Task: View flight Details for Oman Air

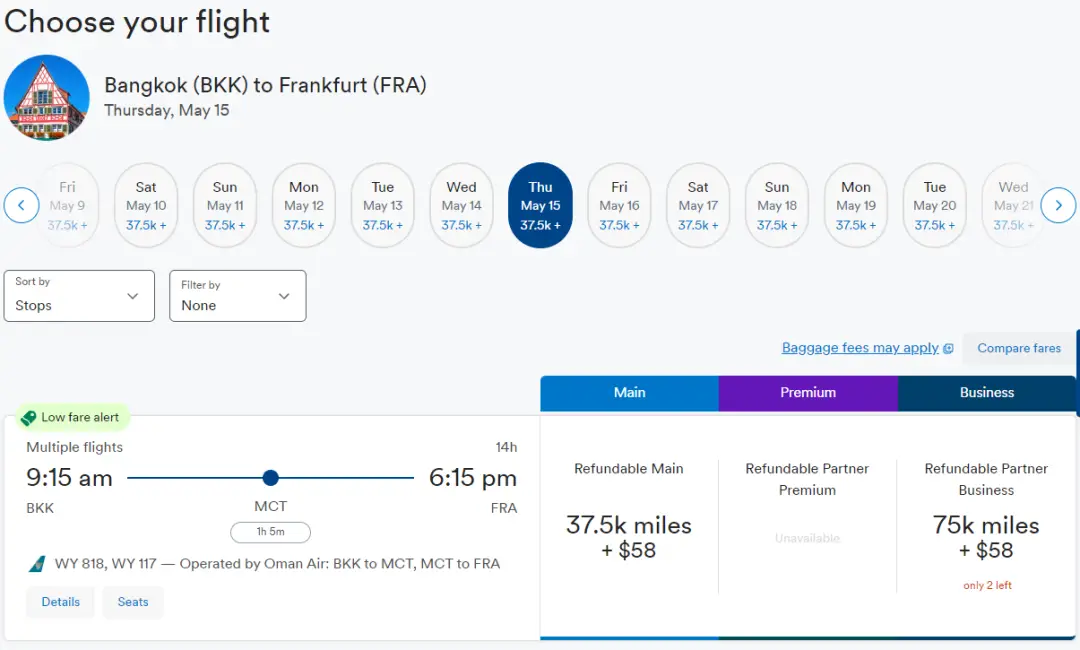Action: (x=60, y=602)
